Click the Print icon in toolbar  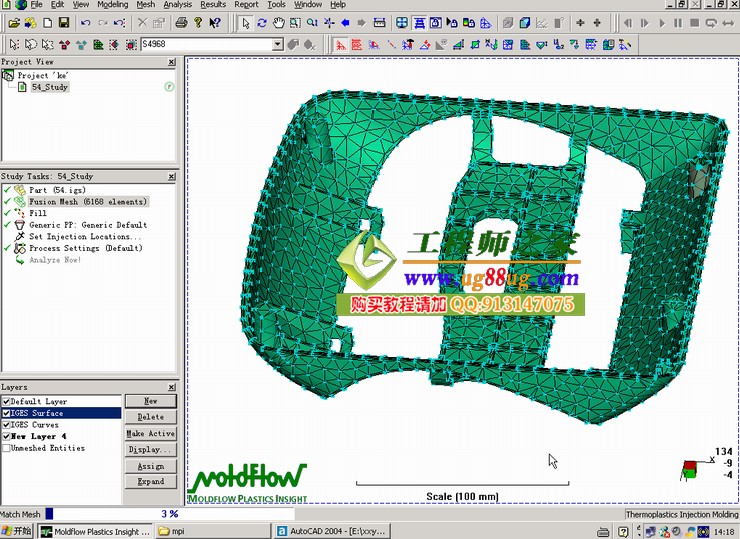[181, 23]
